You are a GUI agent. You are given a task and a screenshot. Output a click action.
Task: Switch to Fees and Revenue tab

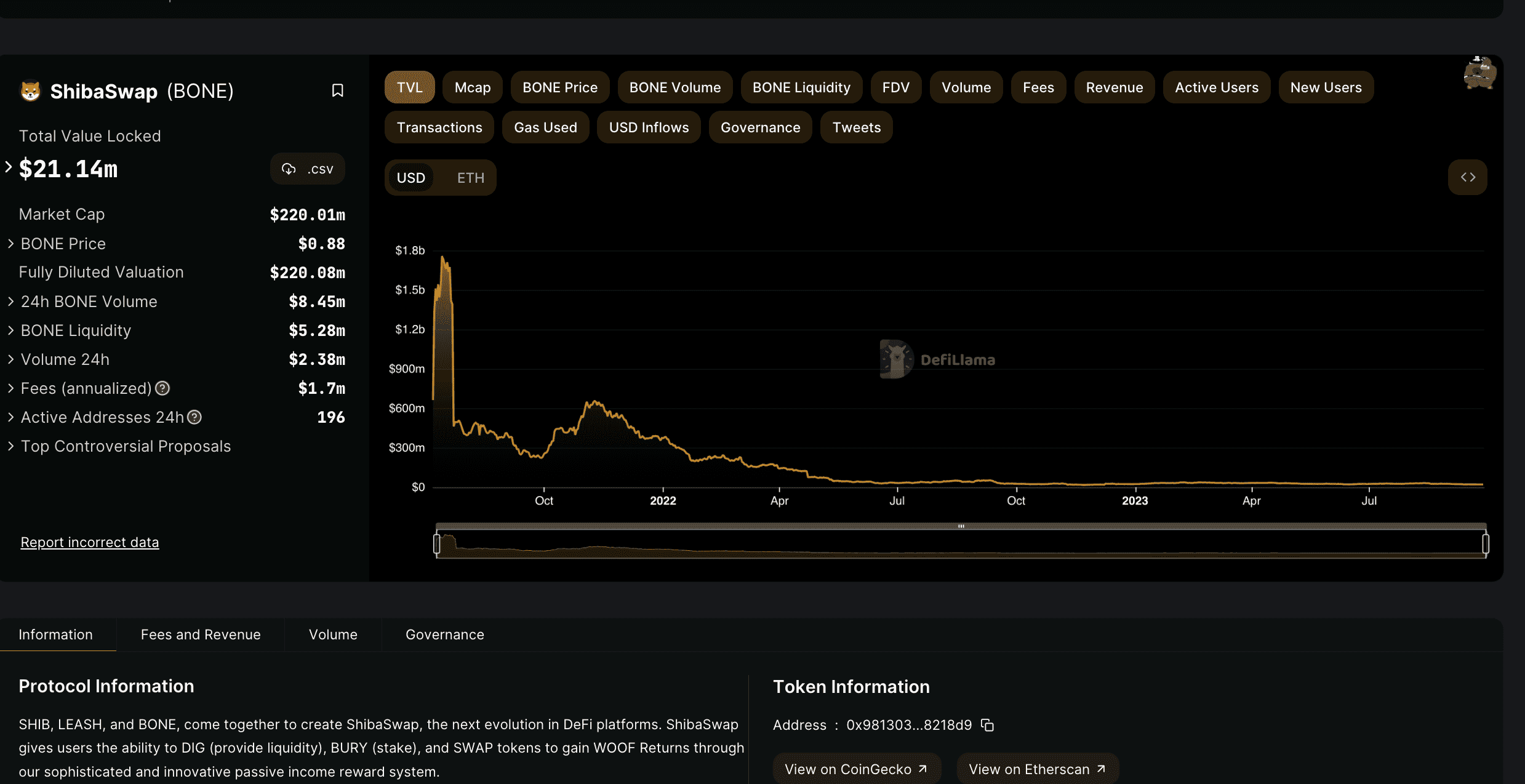[x=201, y=634]
